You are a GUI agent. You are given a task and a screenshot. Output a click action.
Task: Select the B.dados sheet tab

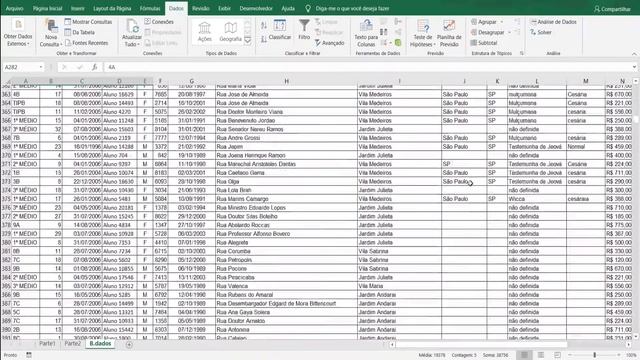[100, 344]
